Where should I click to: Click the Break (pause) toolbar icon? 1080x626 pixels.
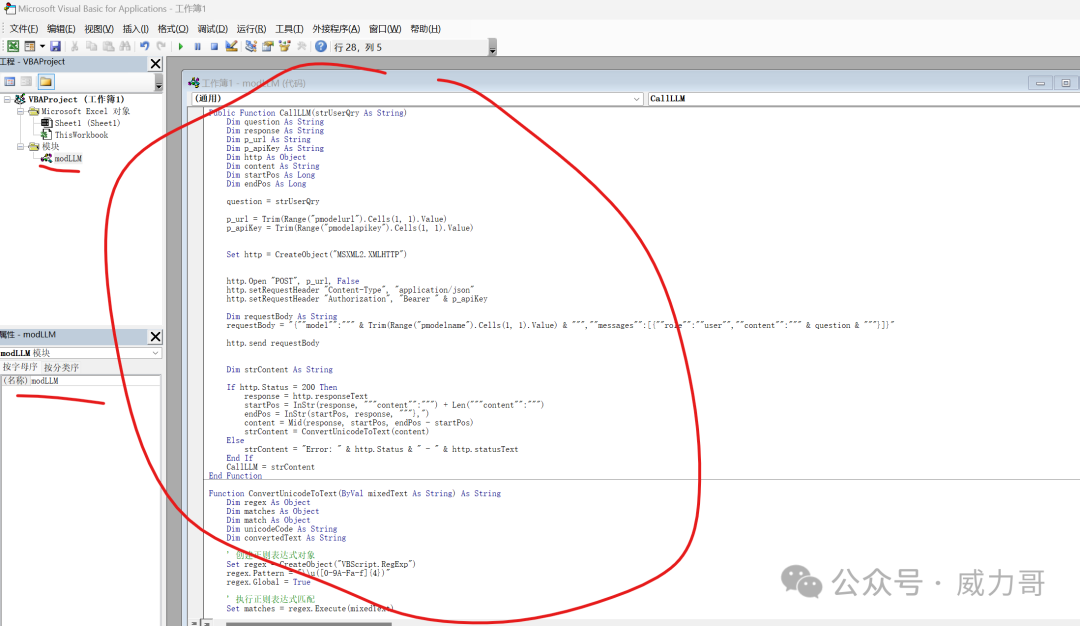197,46
